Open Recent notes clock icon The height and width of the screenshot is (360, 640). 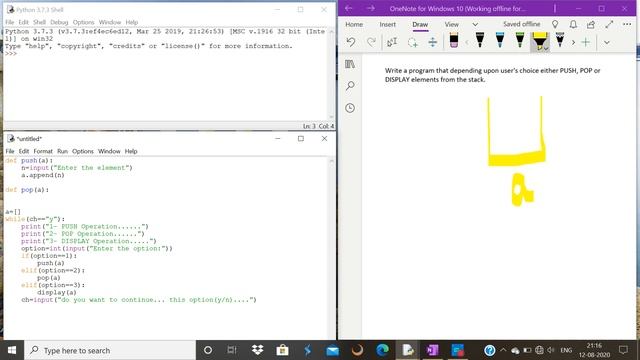click(x=350, y=108)
